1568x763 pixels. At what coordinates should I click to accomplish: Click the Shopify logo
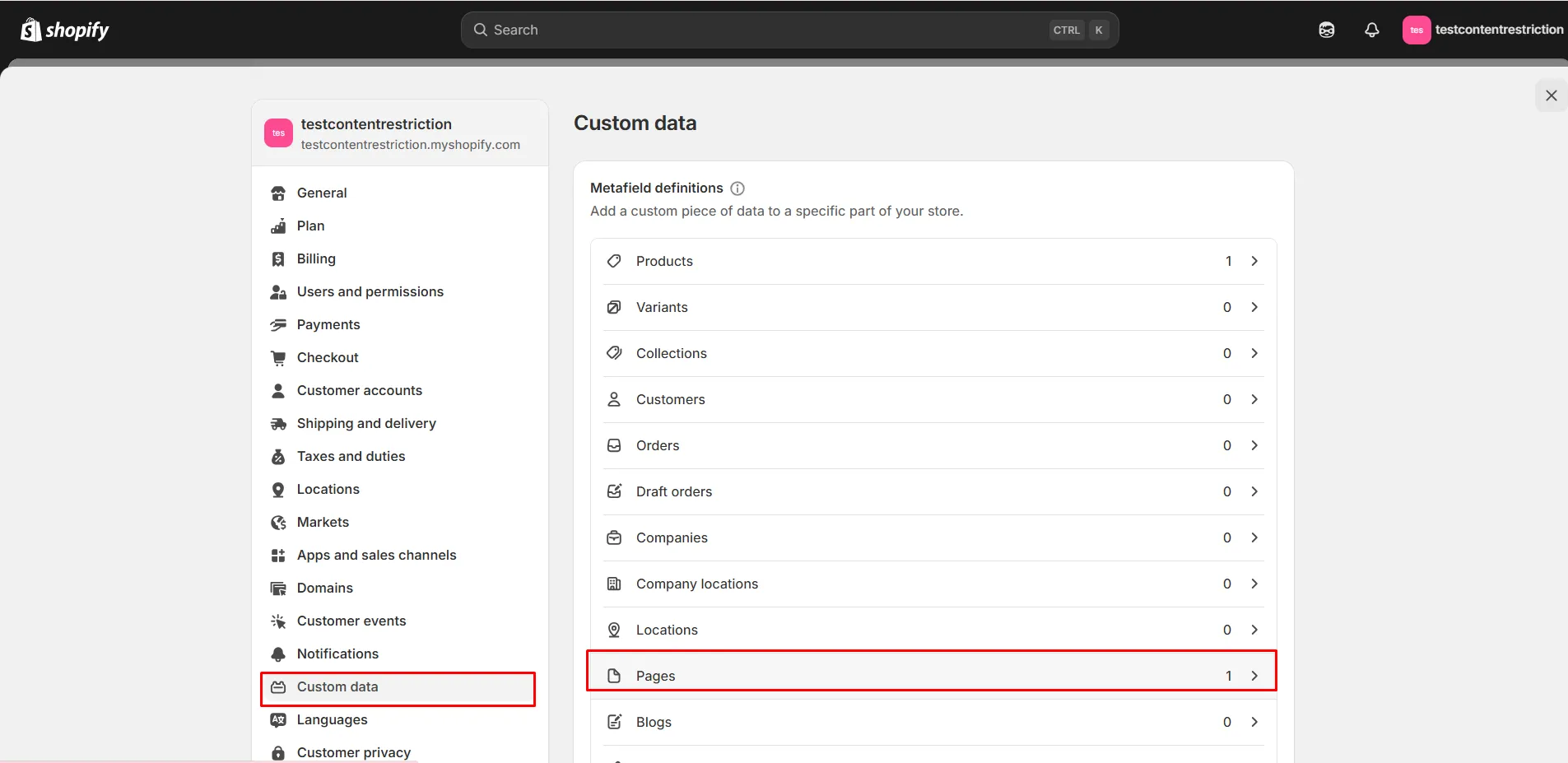click(64, 30)
